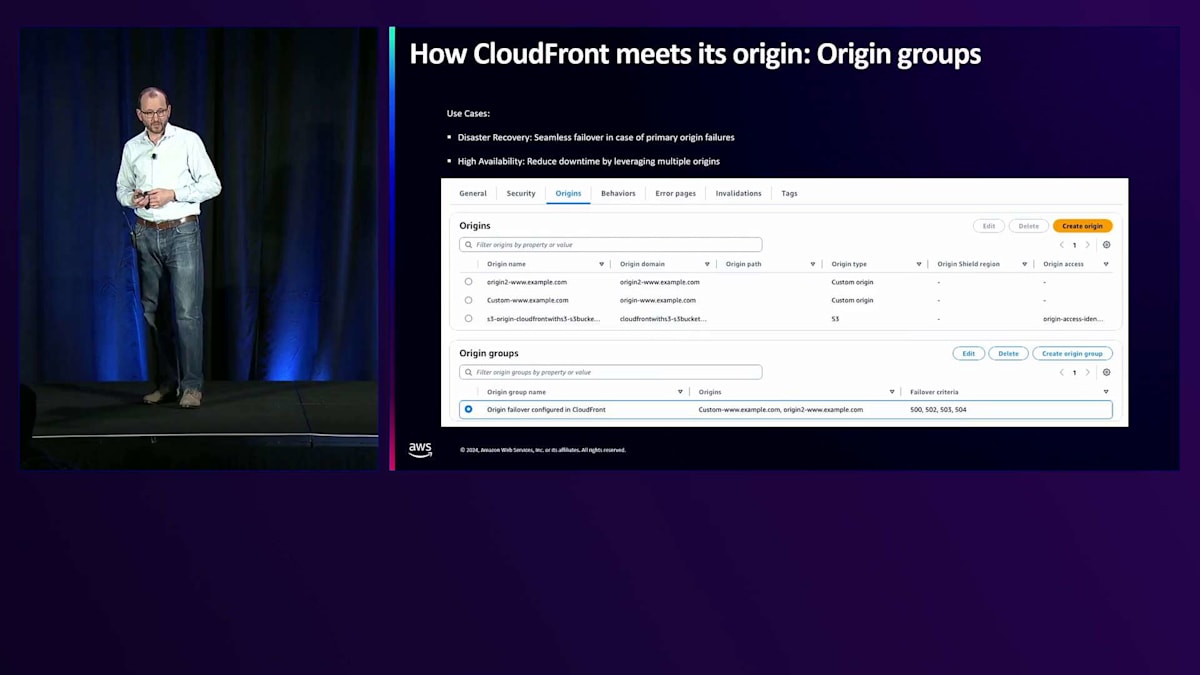Click Delete in the Origins section

point(1029,226)
